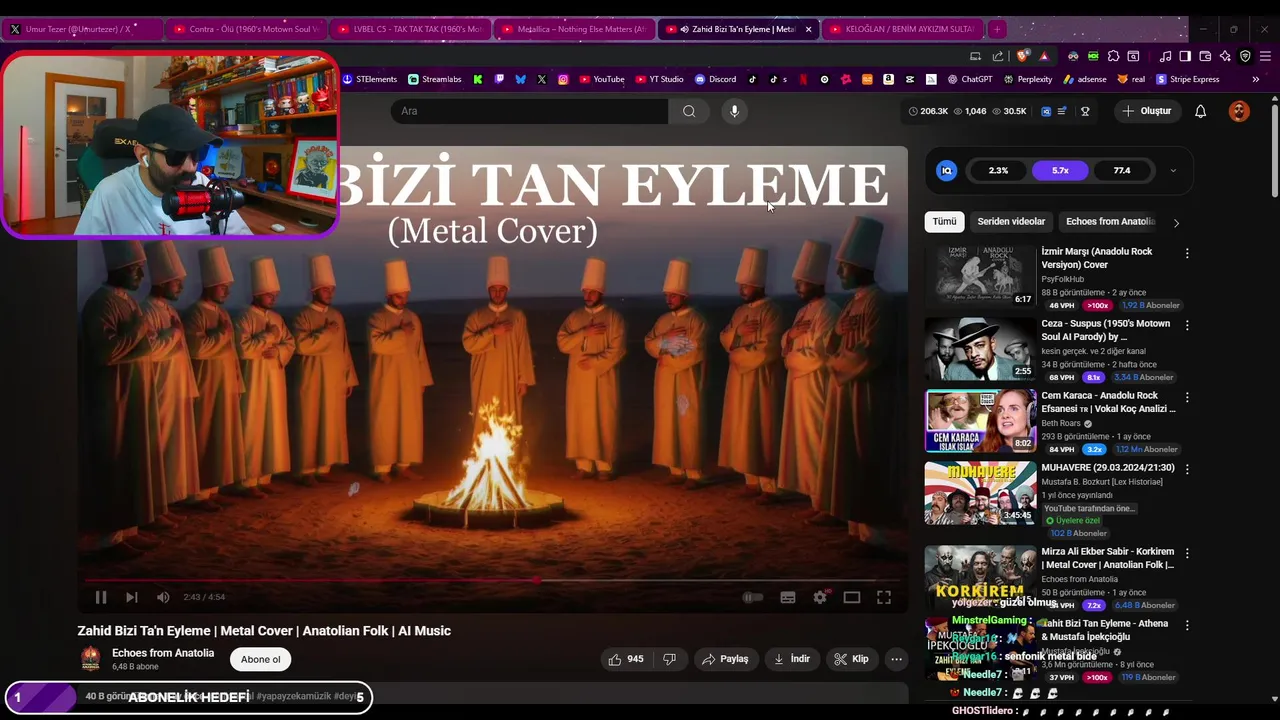The height and width of the screenshot is (720, 1280).
Task: Click the Paylaş share button
Action: pos(726,659)
